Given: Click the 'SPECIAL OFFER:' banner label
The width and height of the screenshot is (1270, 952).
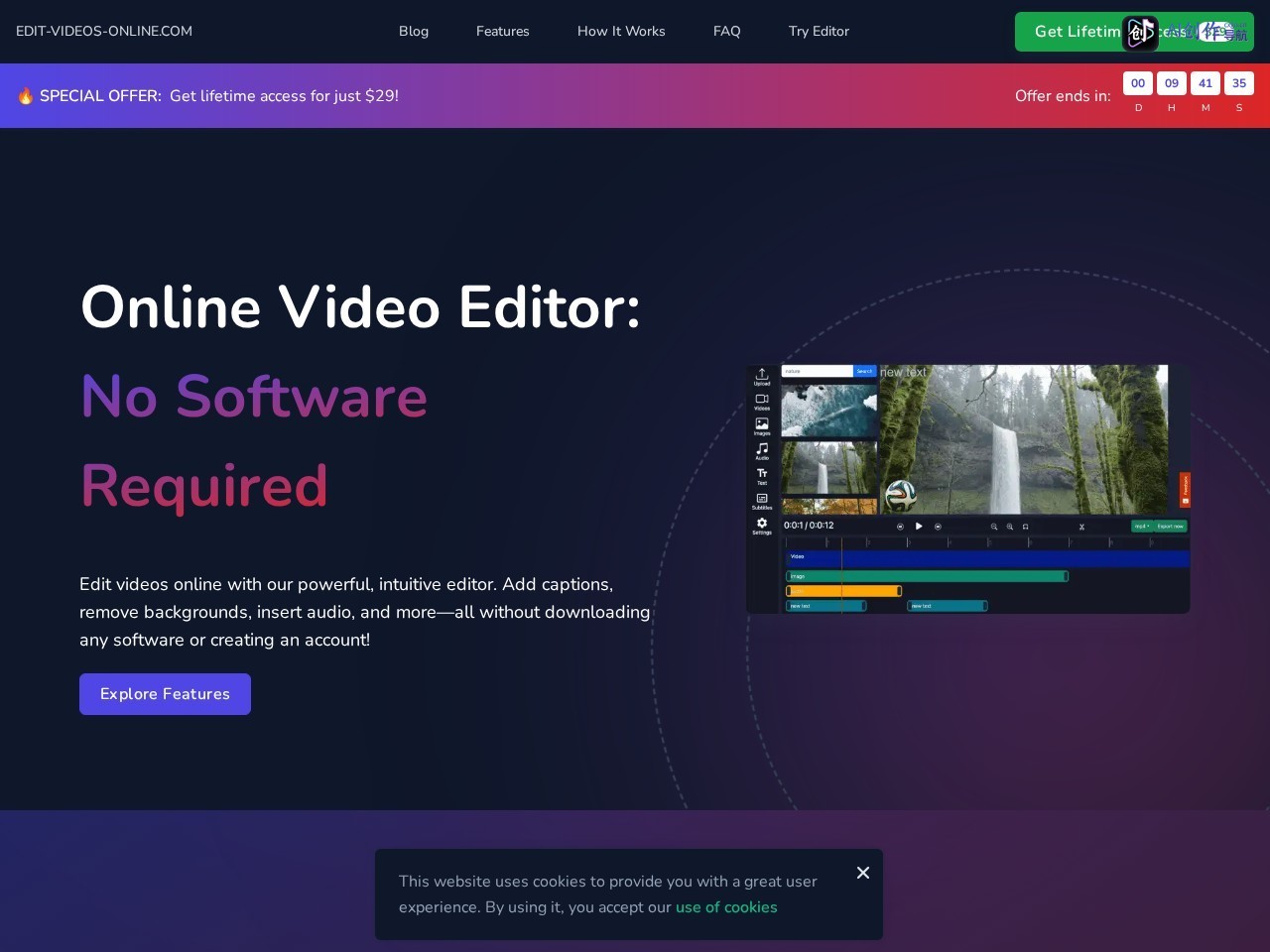Looking at the screenshot, I should tap(100, 96).
